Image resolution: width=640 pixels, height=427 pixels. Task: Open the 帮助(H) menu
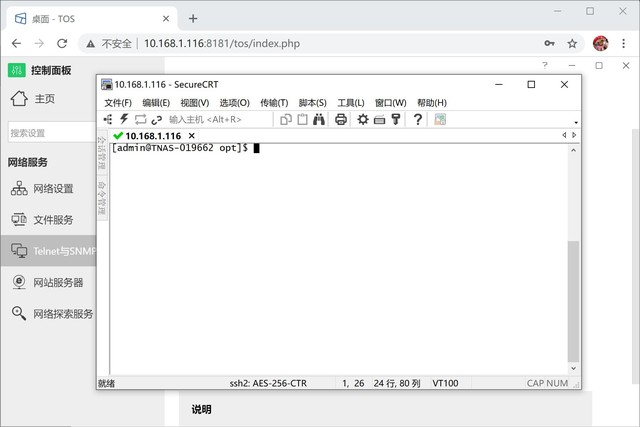tap(431, 102)
